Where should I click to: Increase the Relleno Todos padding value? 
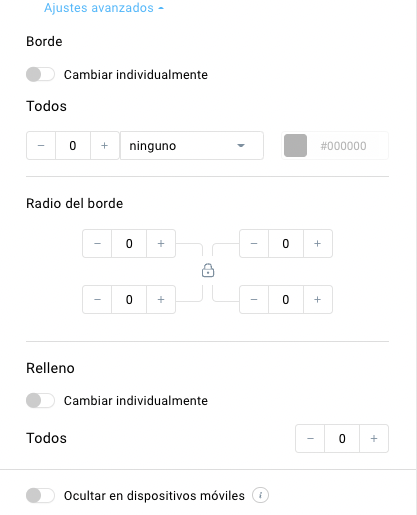[x=374, y=438]
